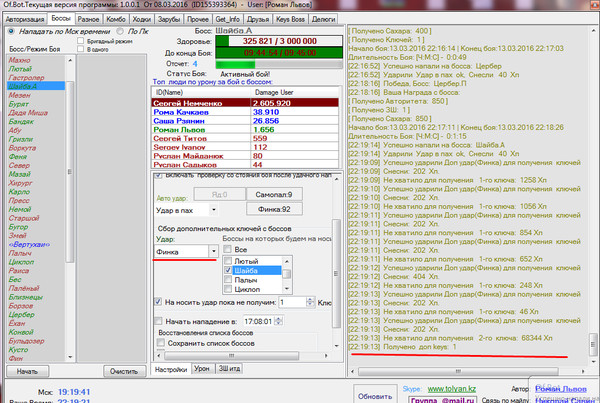The width and height of the screenshot is (600, 403).
Task: Select boss Лютый in boss list
Action: tap(20, 69)
